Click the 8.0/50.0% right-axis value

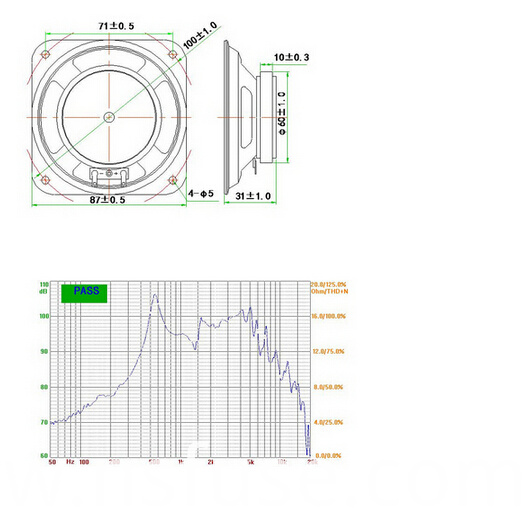coord(328,387)
